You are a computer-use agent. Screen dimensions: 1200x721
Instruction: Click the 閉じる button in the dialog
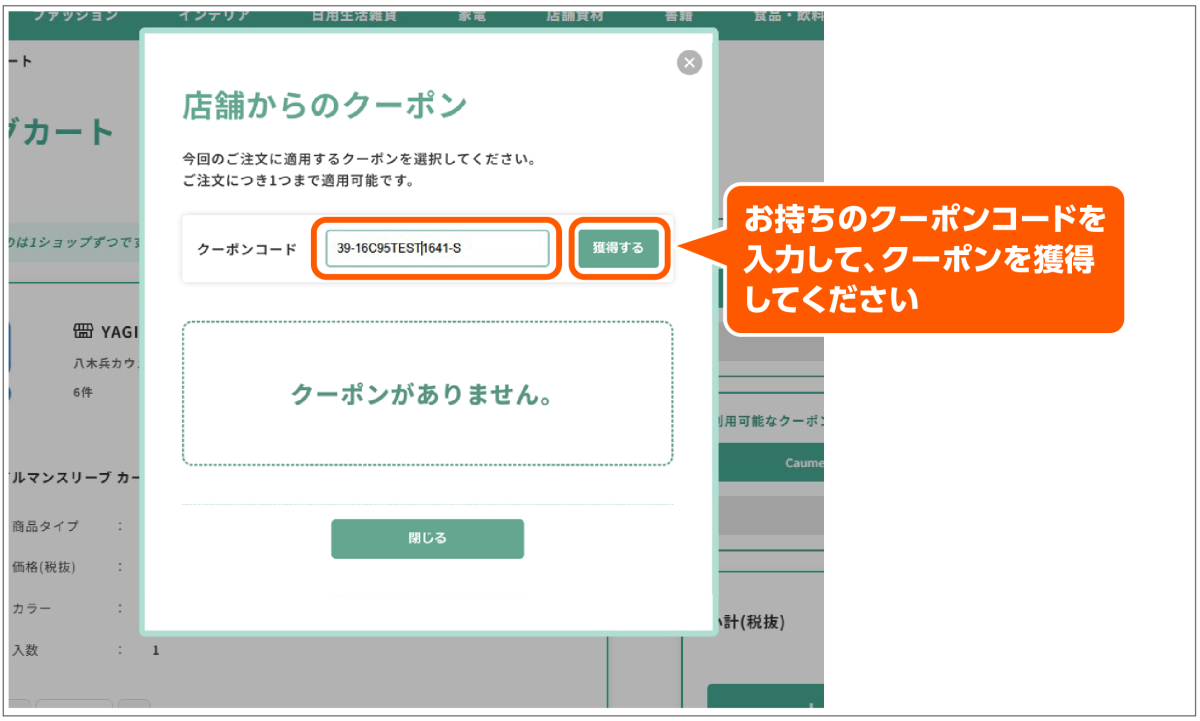click(427, 538)
